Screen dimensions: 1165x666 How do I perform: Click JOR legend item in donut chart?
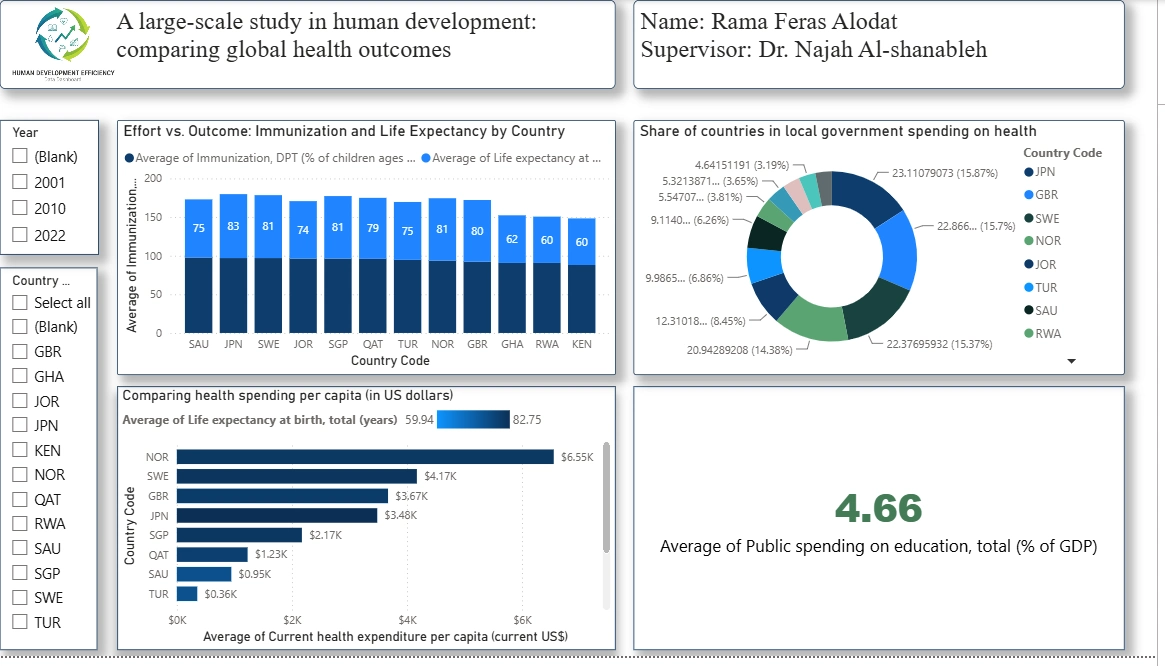pos(1040,265)
